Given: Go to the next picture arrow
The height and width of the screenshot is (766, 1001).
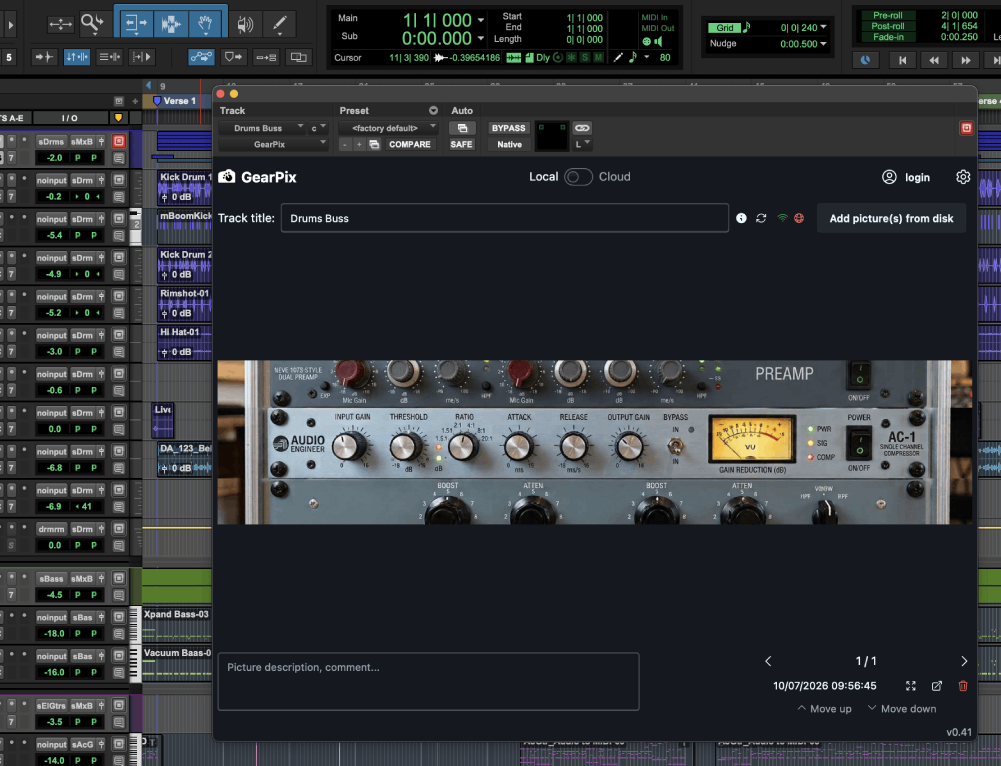Looking at the screenshot, I should (x=964, y=661).
